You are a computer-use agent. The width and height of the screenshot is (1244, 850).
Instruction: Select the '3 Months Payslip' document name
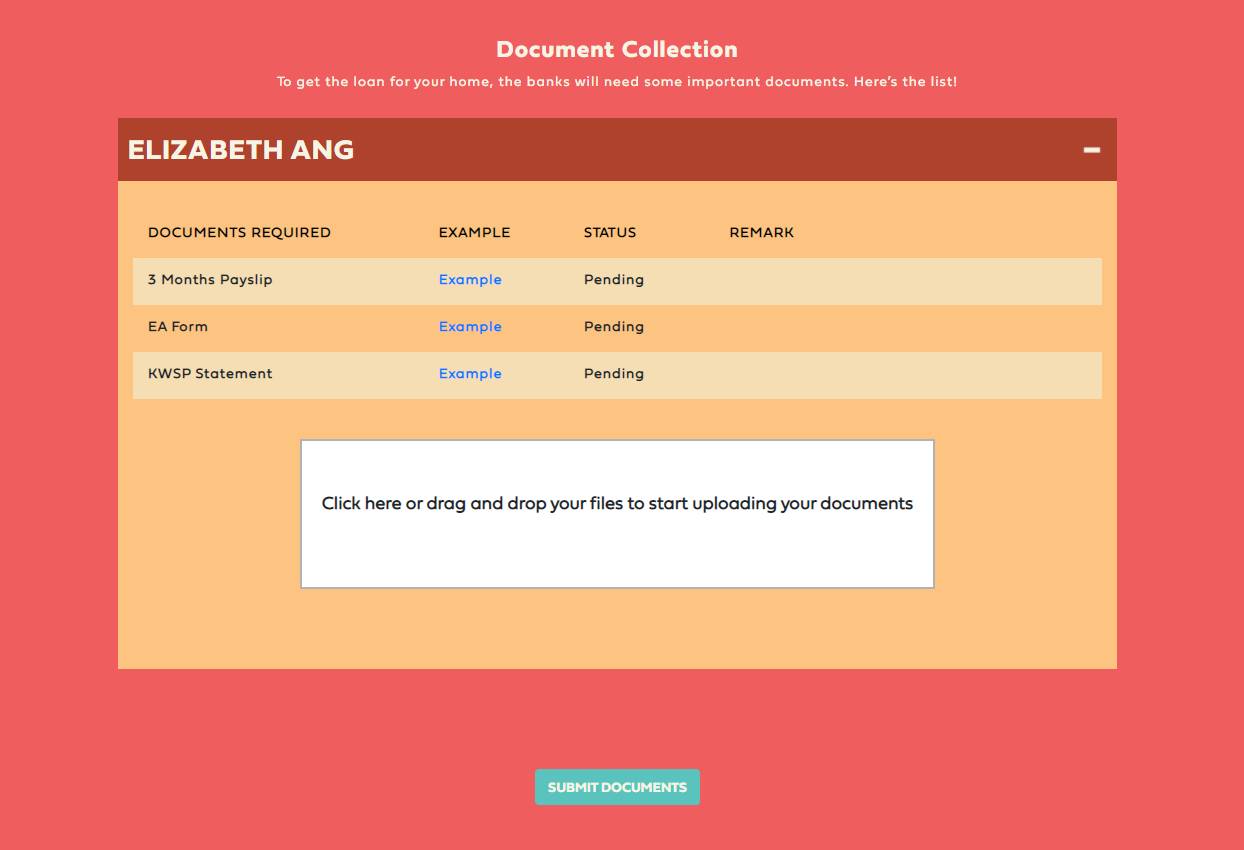point(210,280)
